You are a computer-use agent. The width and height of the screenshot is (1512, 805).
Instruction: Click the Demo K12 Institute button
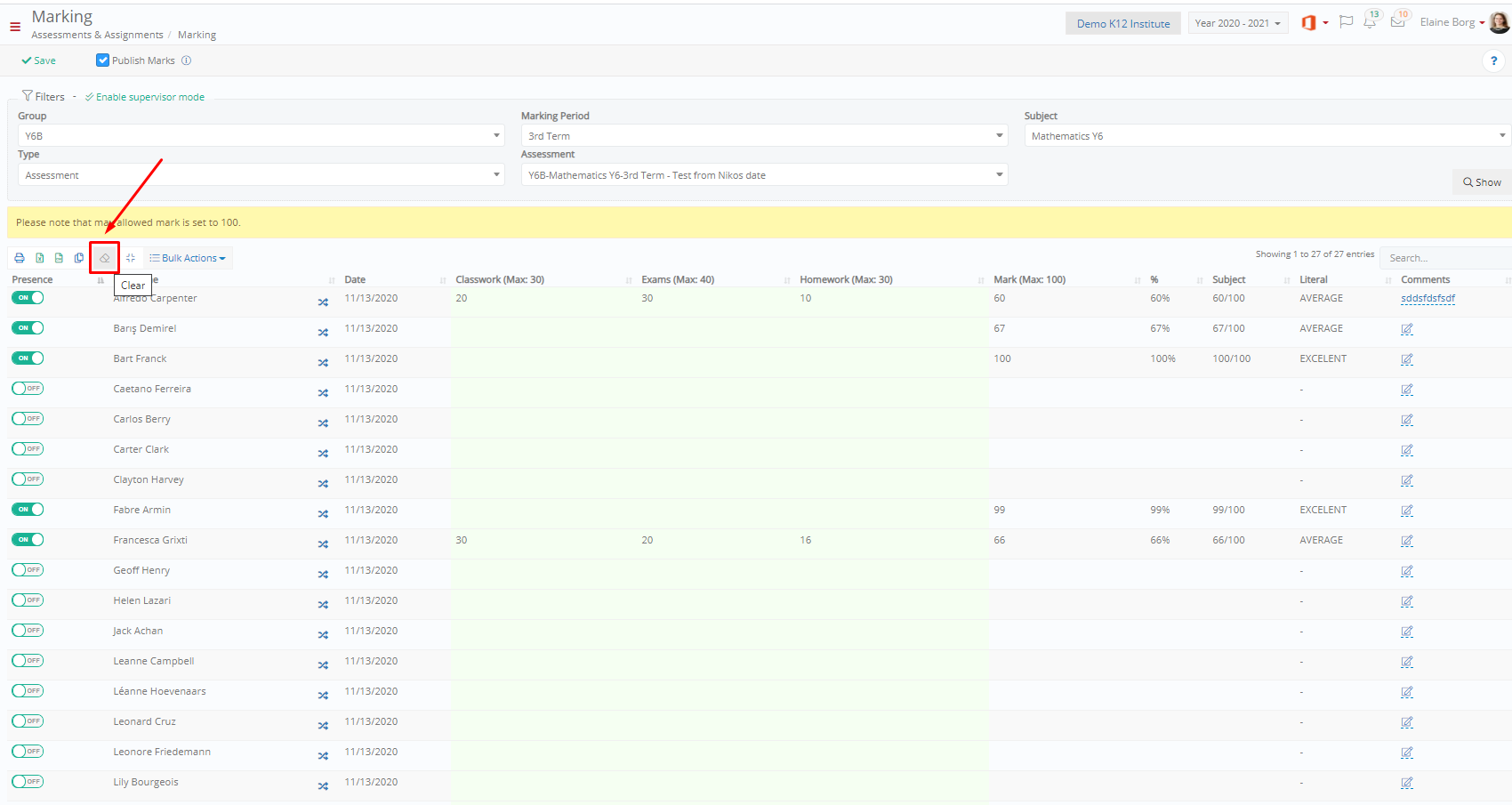click(1123, 23)
